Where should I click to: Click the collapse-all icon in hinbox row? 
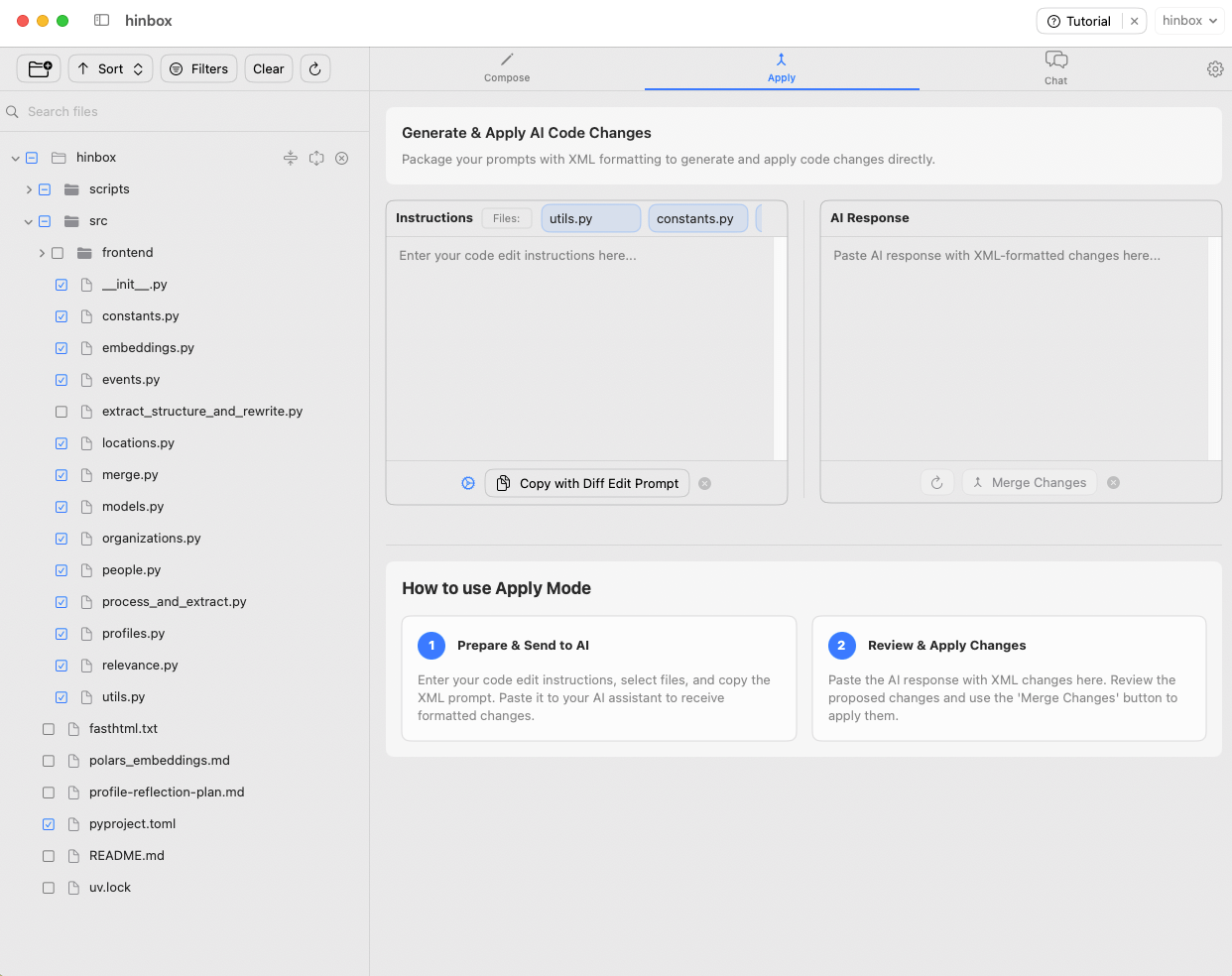[x=290, y=158]
